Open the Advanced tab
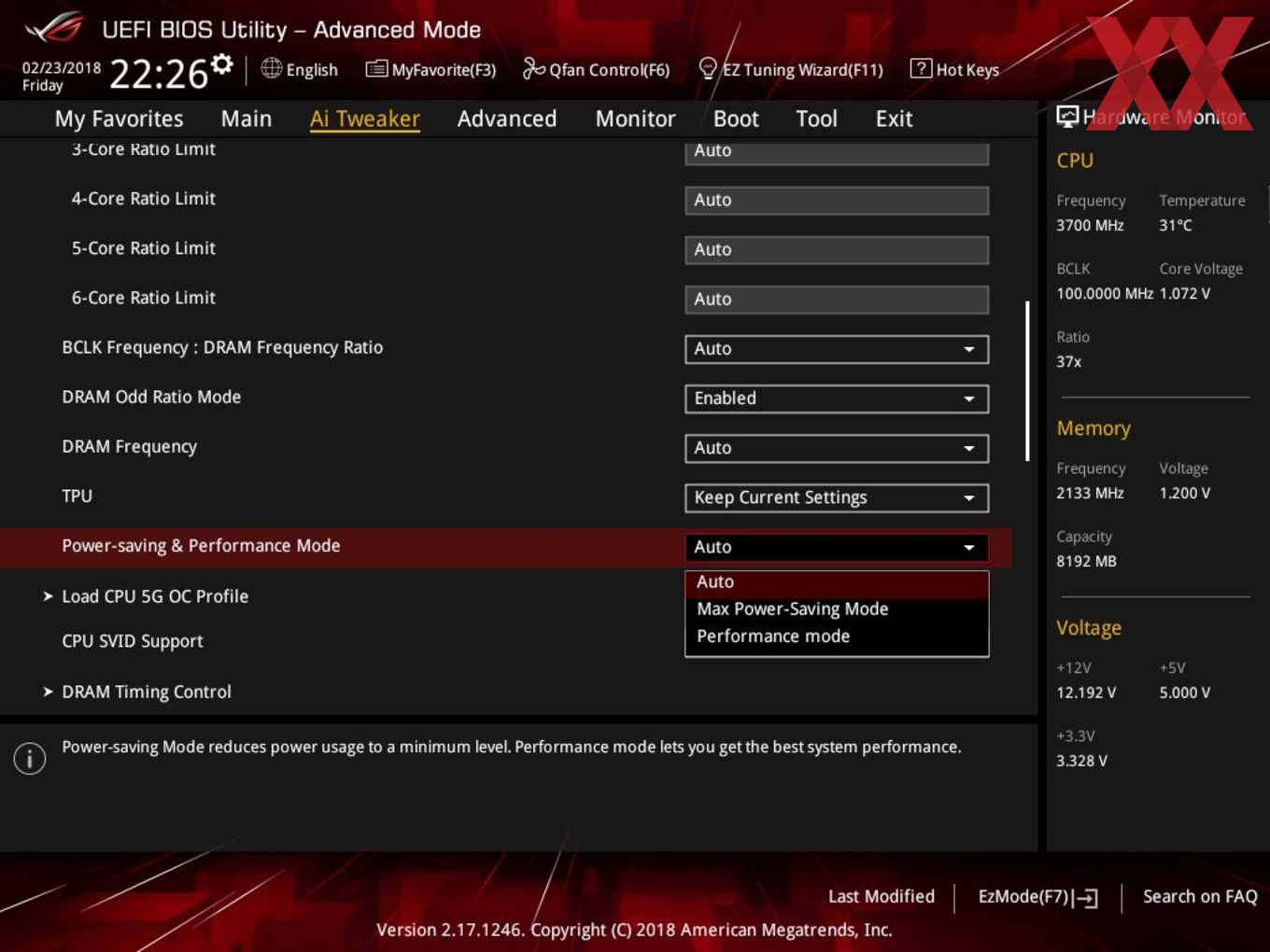 pyautogui.click(x=507, y=119)
